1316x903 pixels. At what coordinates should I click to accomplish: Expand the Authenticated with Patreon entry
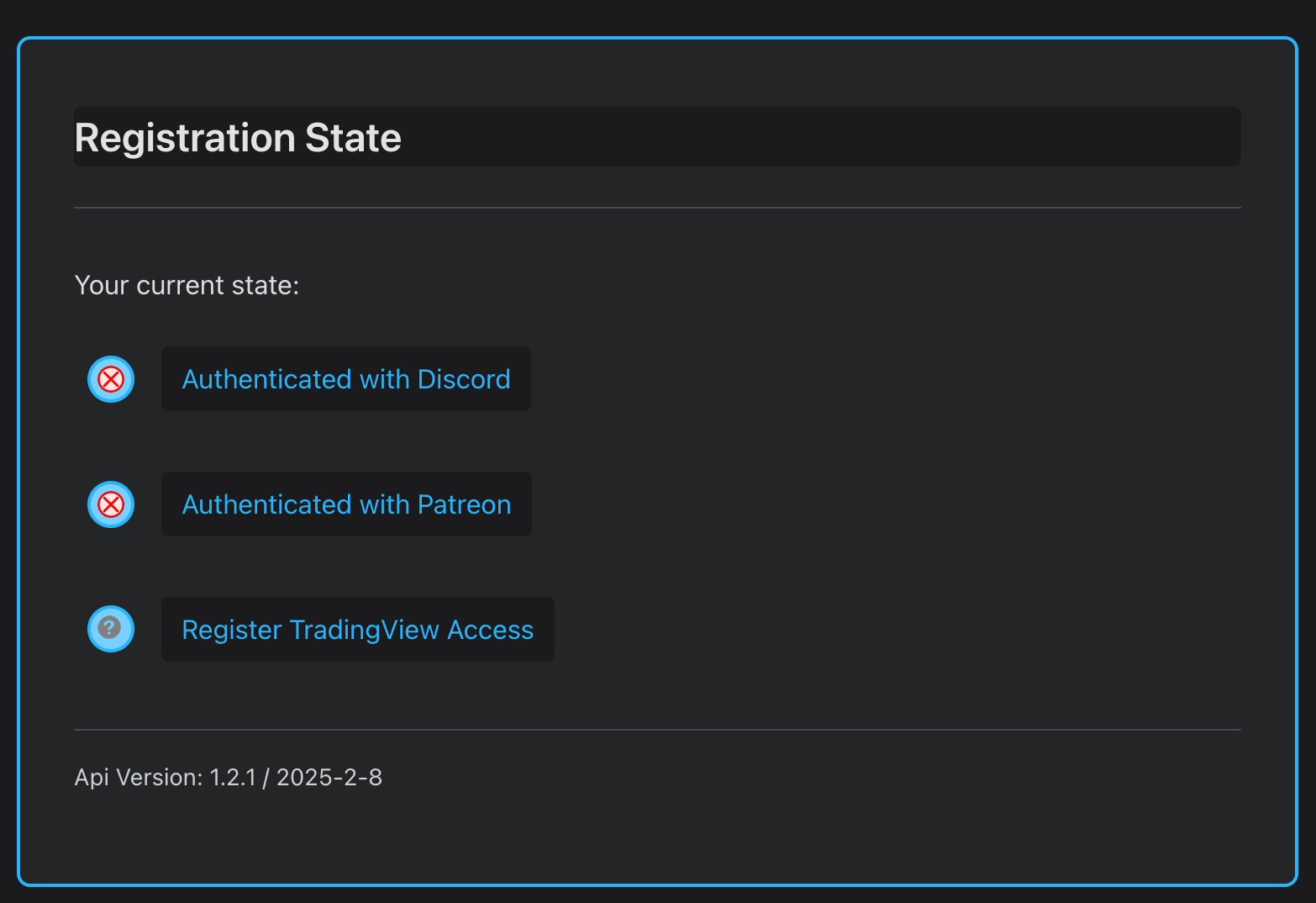tap(345, 504)
